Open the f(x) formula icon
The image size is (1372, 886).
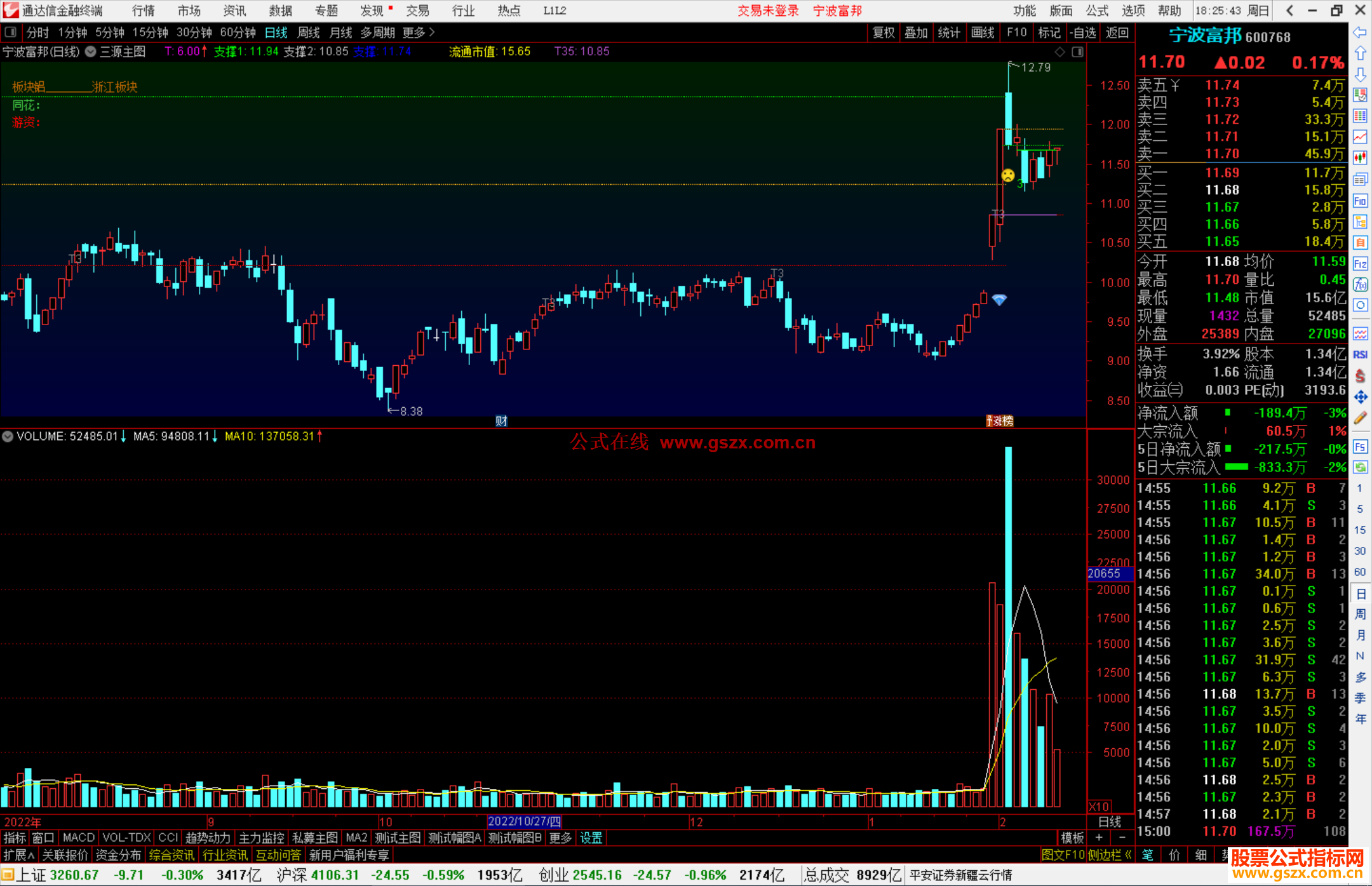pyautogui.click(x=1360, y=285)
